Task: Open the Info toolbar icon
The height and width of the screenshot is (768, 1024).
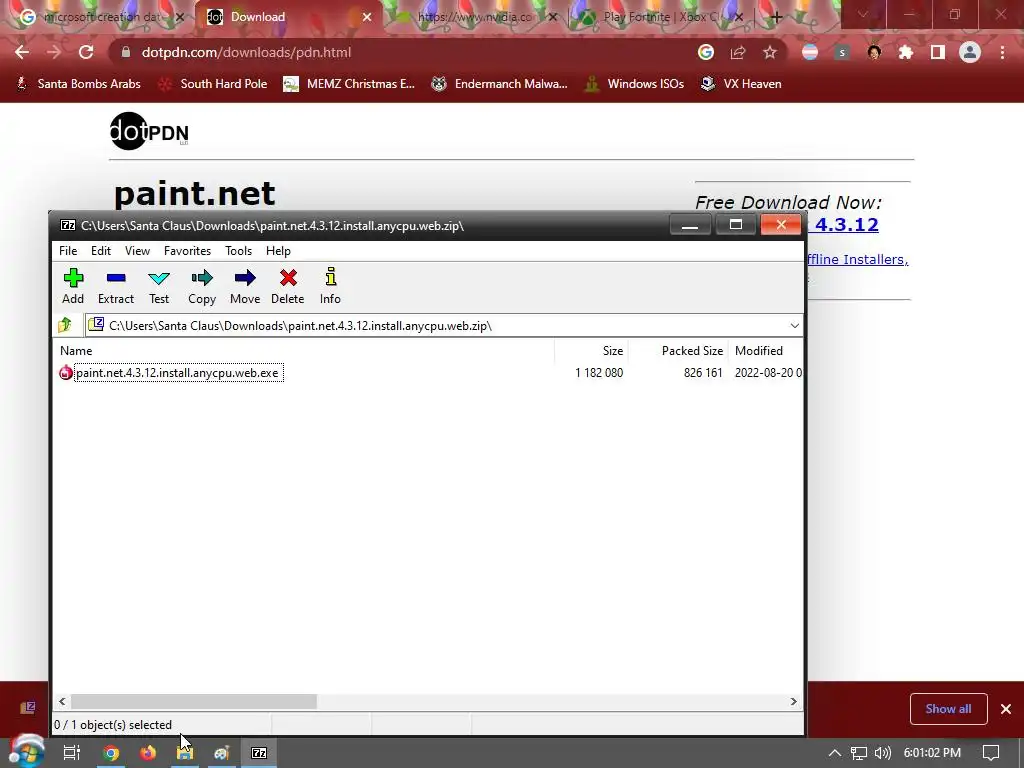Action: tap(330, 286)
